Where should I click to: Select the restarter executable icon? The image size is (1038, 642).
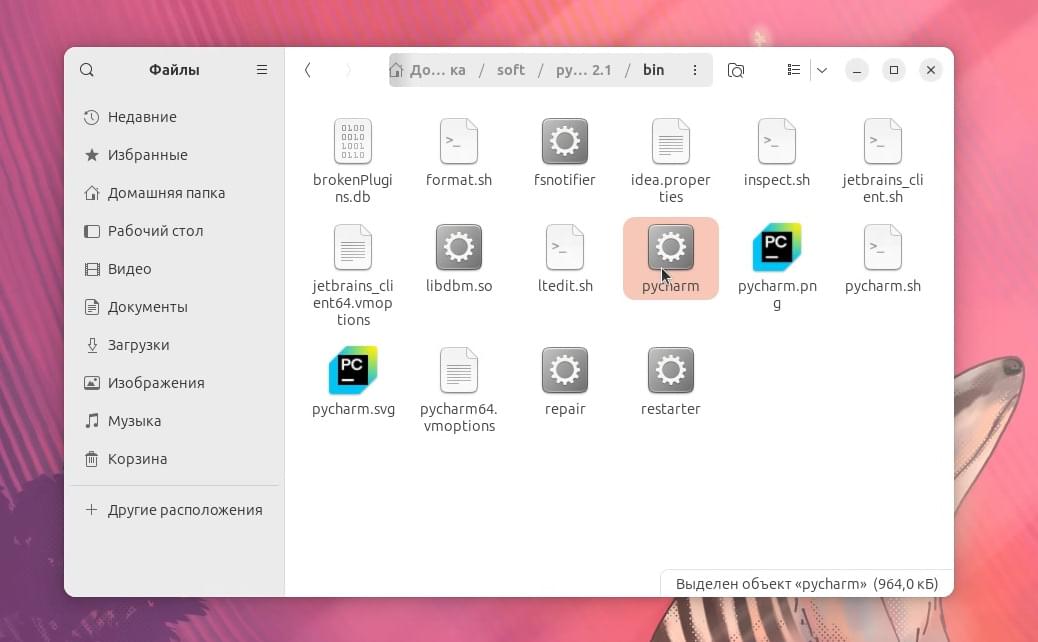(671, 370)
